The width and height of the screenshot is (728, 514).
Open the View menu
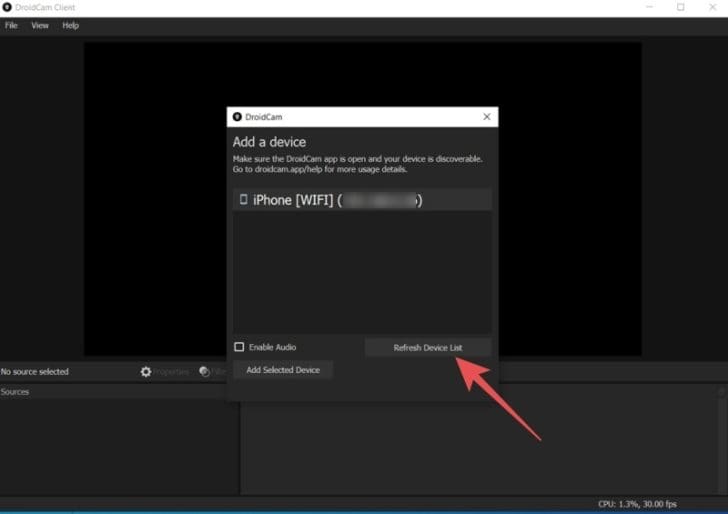tap(40, 26)
